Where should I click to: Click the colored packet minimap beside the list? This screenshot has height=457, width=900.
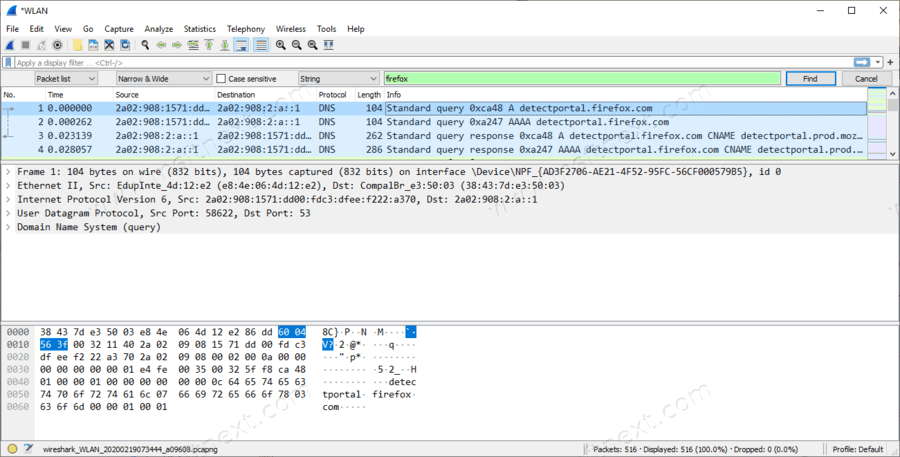pyautogui.click(x=877, y=123)
